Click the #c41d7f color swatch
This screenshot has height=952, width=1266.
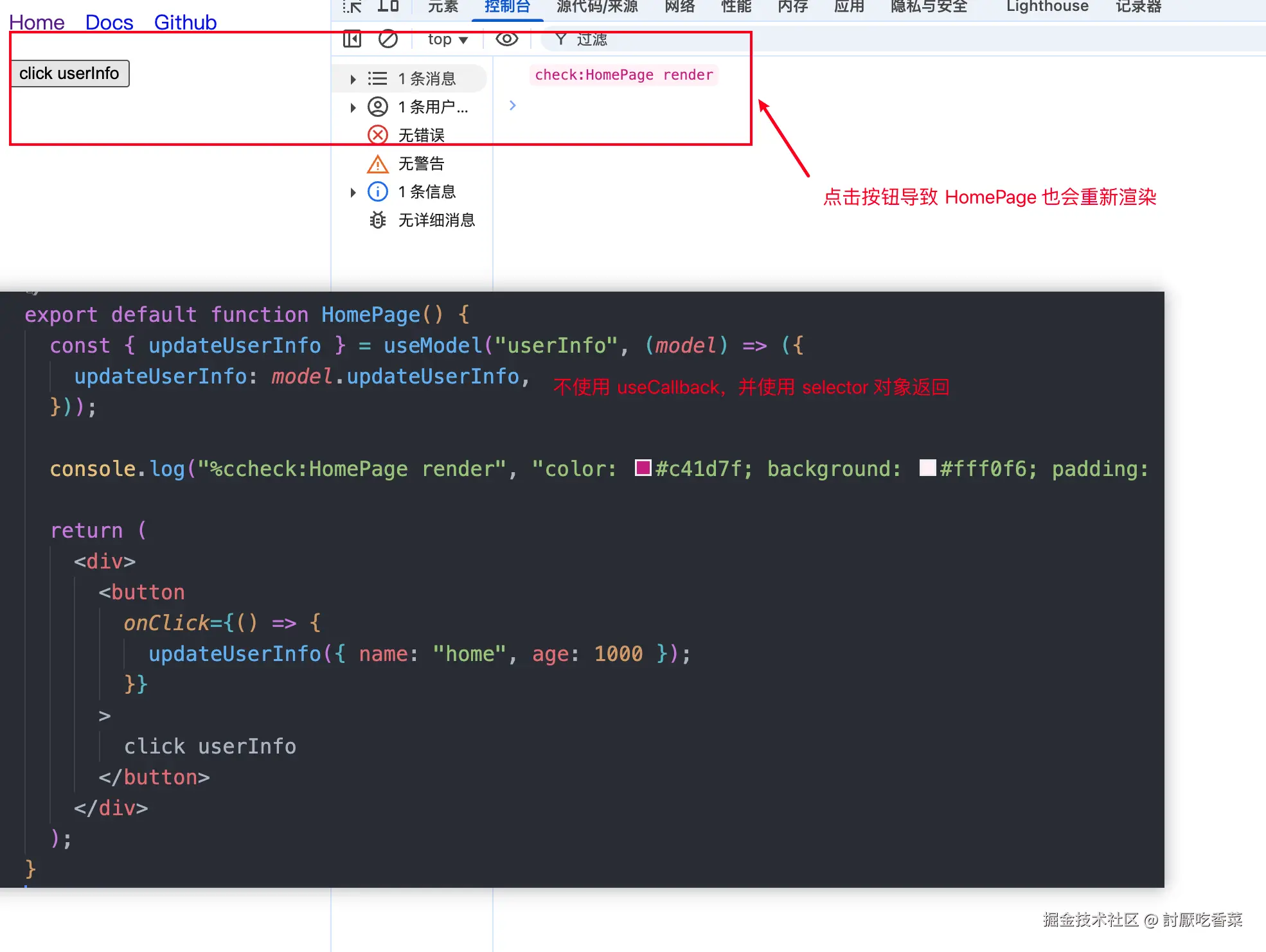tap(643, 468)
